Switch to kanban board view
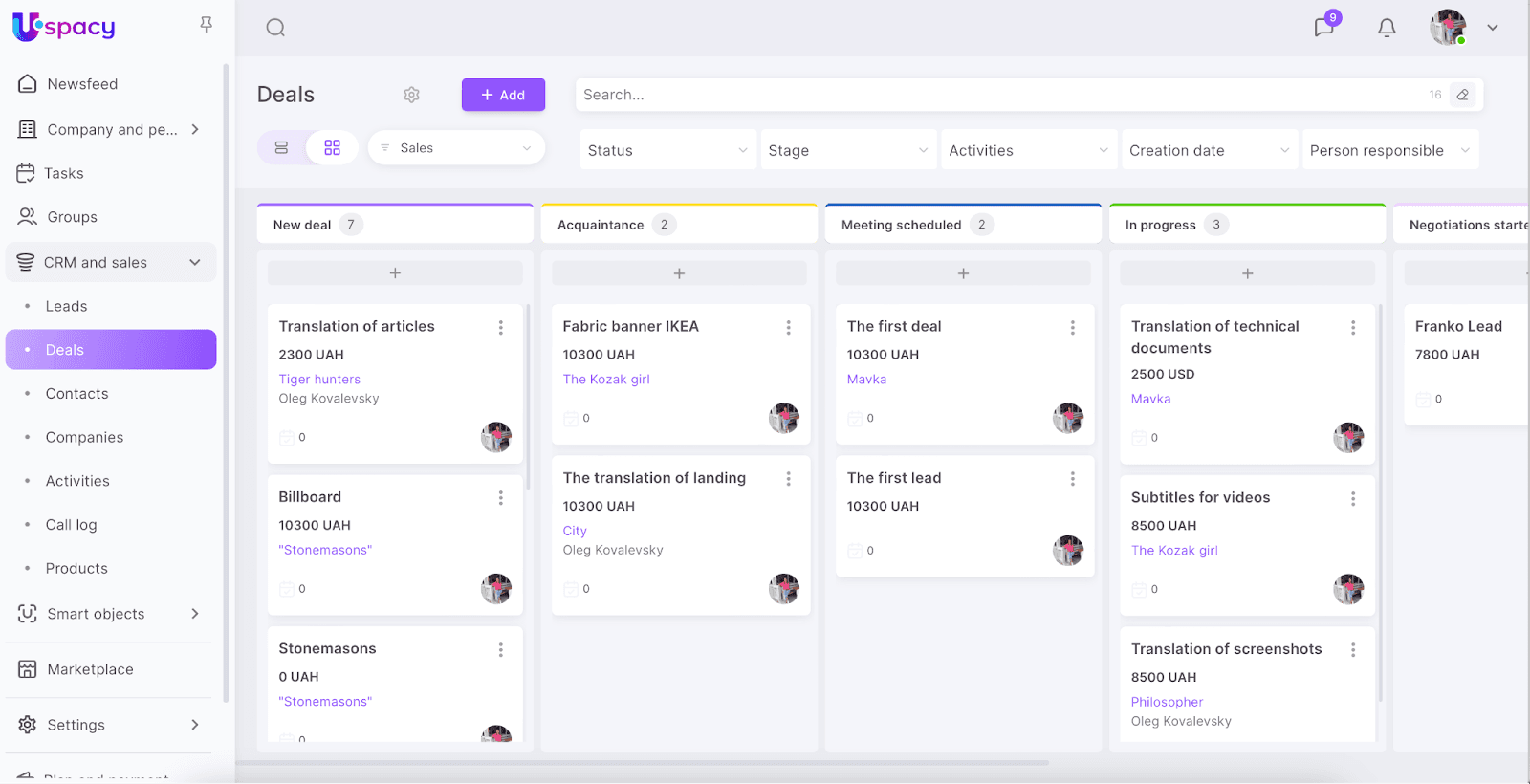1530x784 pixels. tap(332, 148)
